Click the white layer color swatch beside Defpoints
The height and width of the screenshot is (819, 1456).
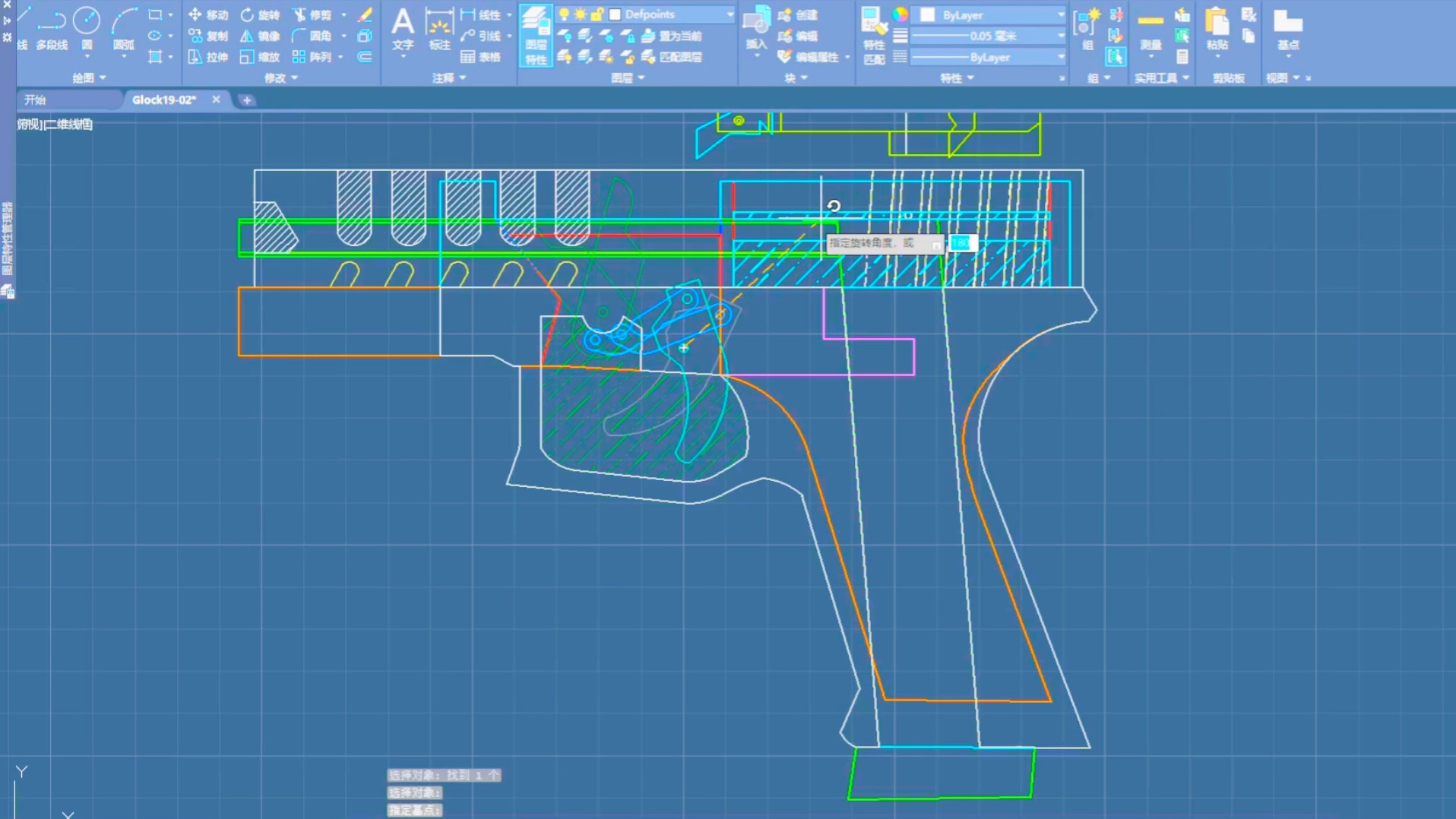(616, 14)
